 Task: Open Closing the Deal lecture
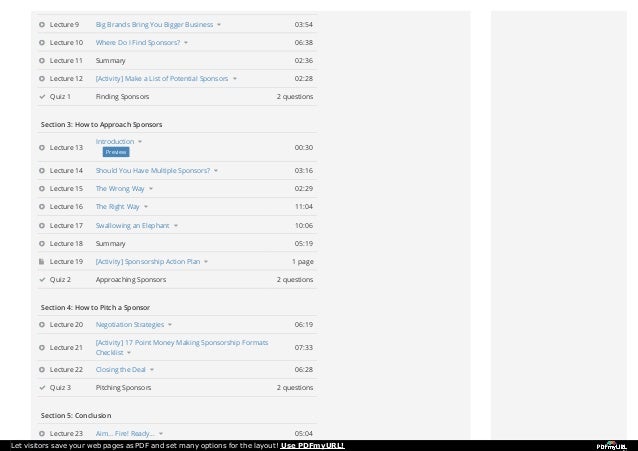[x=120, y=370]
